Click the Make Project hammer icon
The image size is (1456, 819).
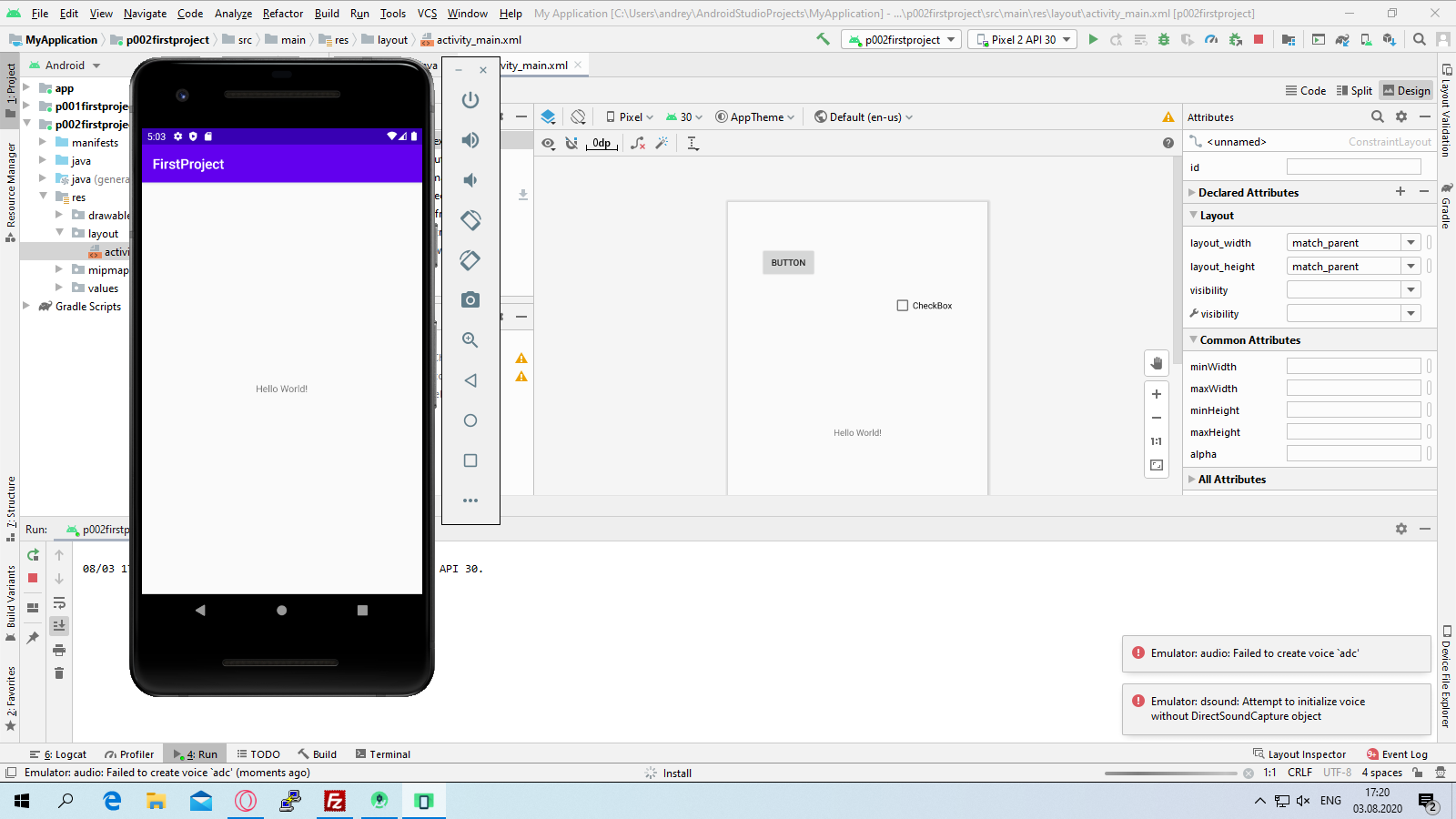pyautogui.click(x=823, y=39)
